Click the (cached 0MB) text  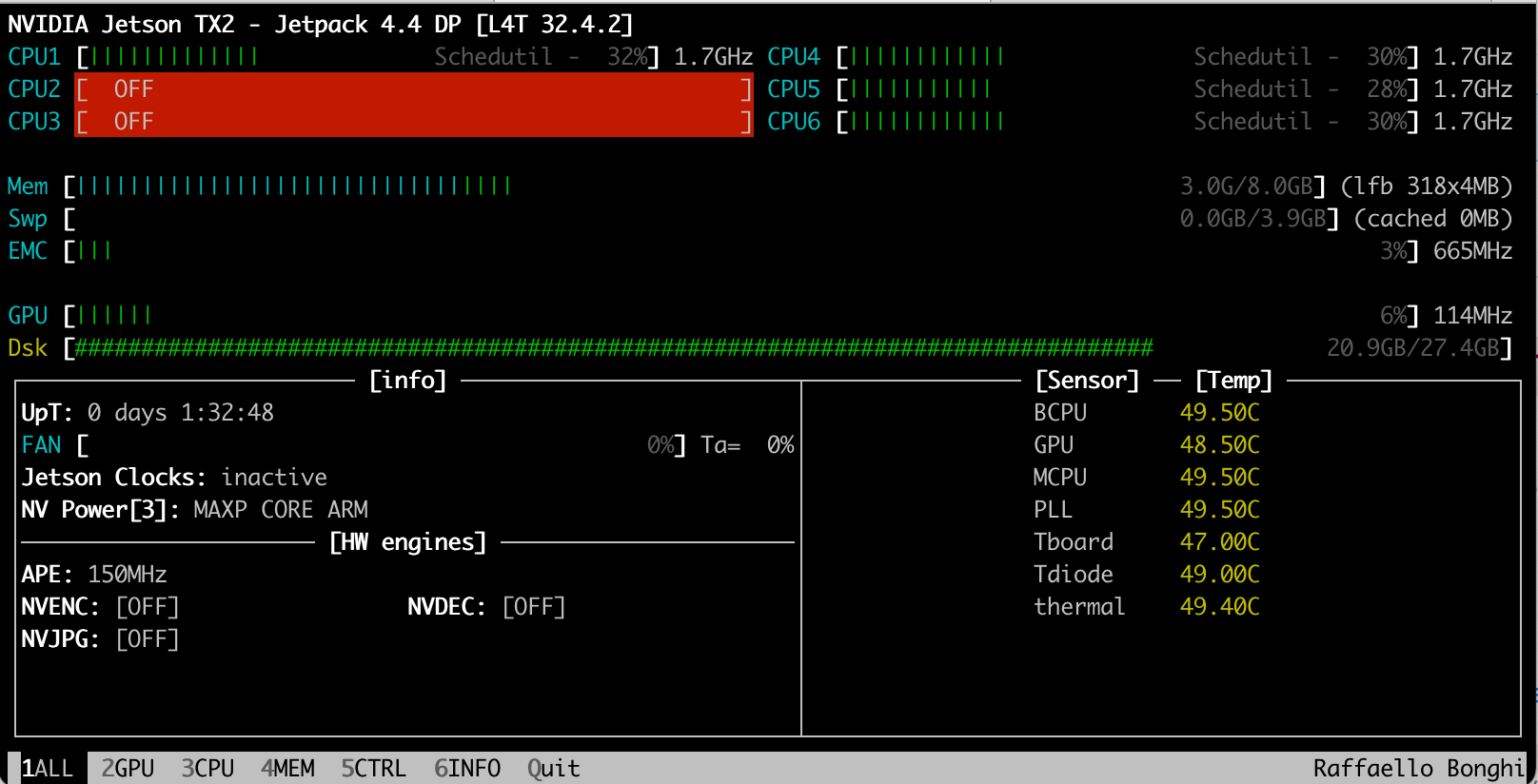[1433, 219]
